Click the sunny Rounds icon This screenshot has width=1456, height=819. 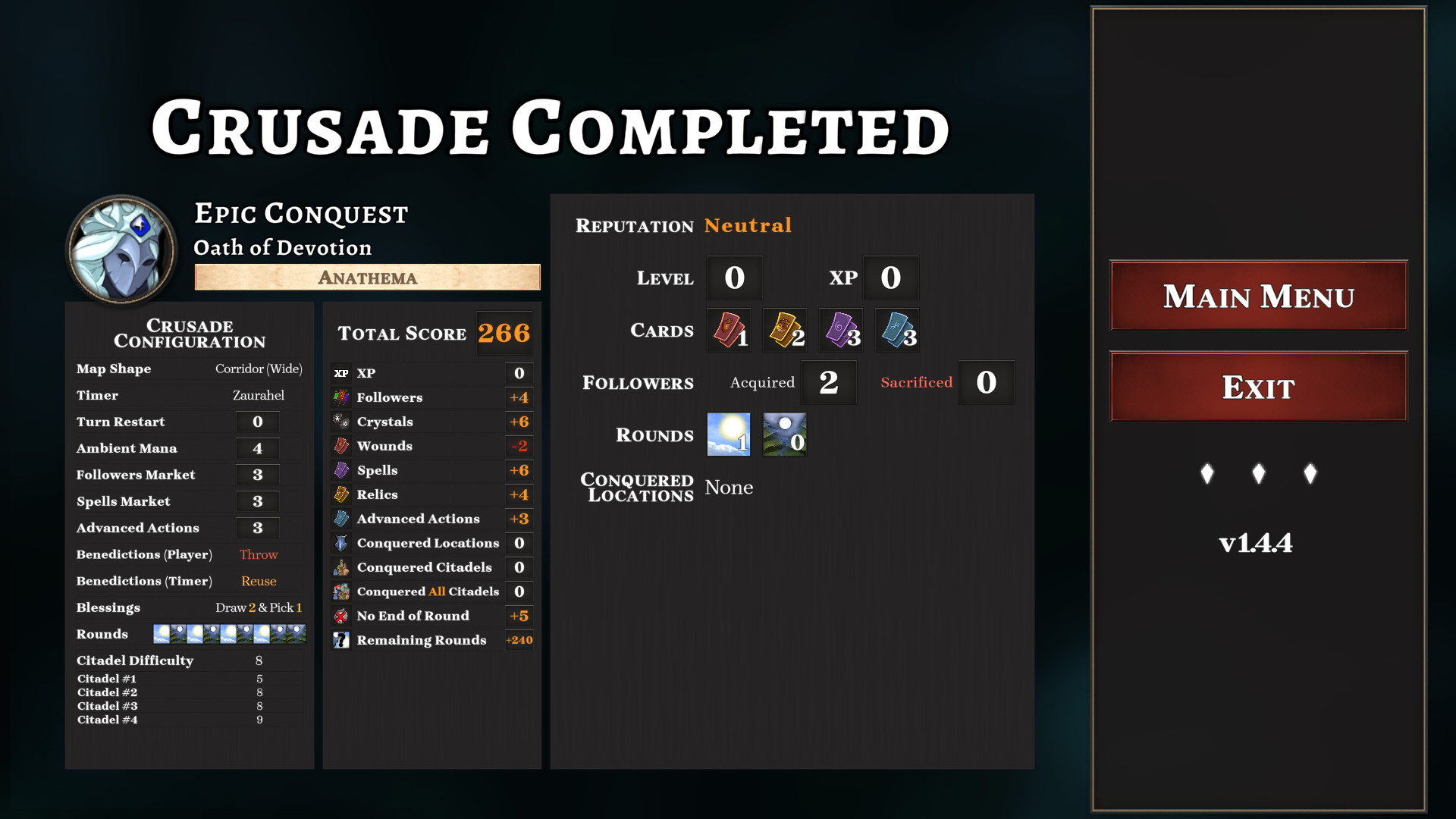(x=729, y=434)
